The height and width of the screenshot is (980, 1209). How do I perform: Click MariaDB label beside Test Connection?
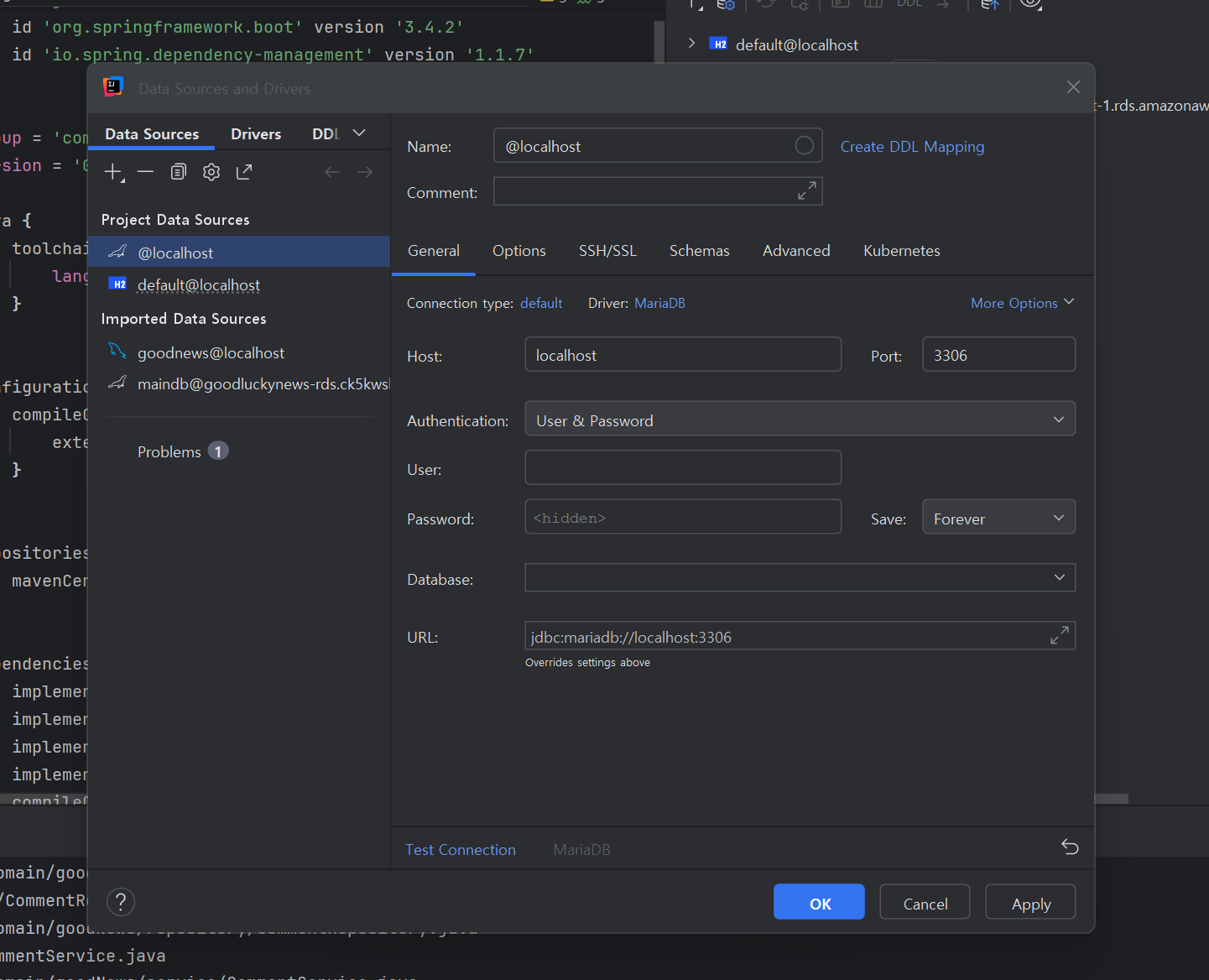581,850
